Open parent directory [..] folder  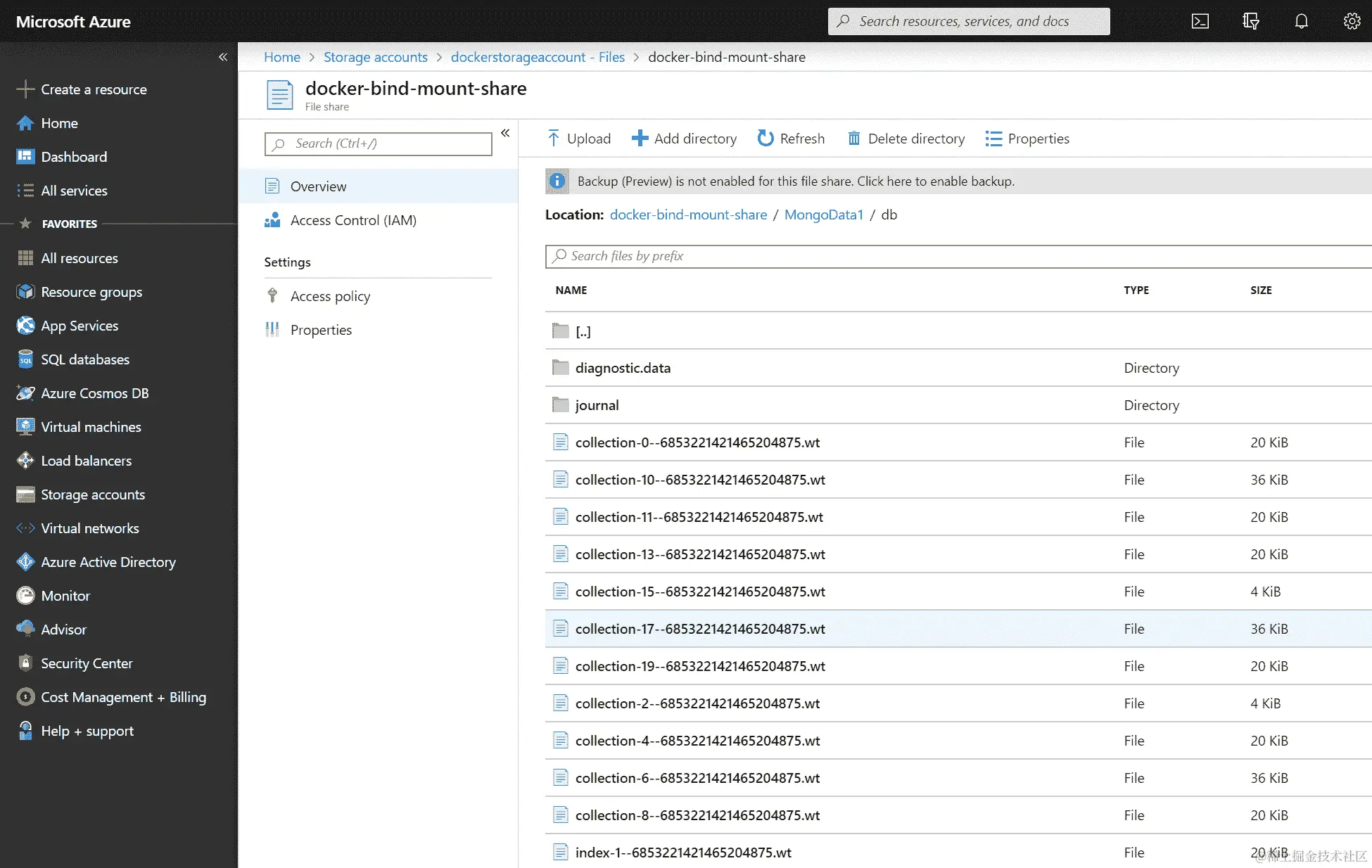point(583,331)
